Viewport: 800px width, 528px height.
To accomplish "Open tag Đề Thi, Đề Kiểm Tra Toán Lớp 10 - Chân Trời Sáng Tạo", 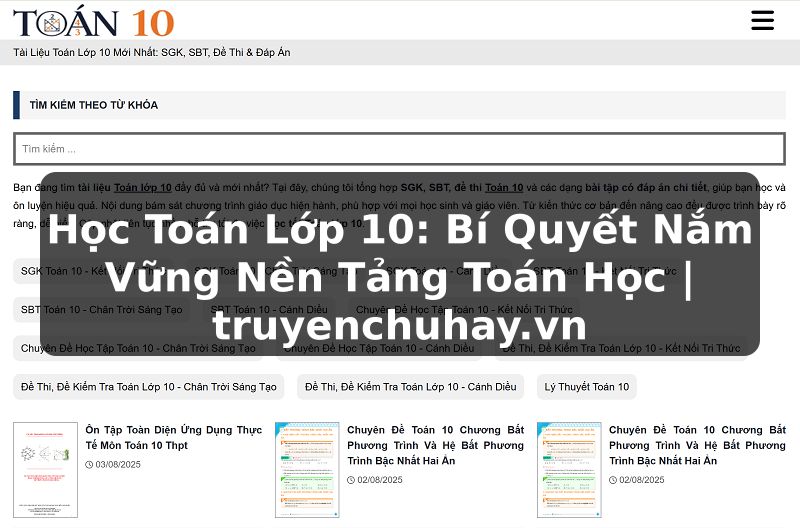I will tap(148, 387).
